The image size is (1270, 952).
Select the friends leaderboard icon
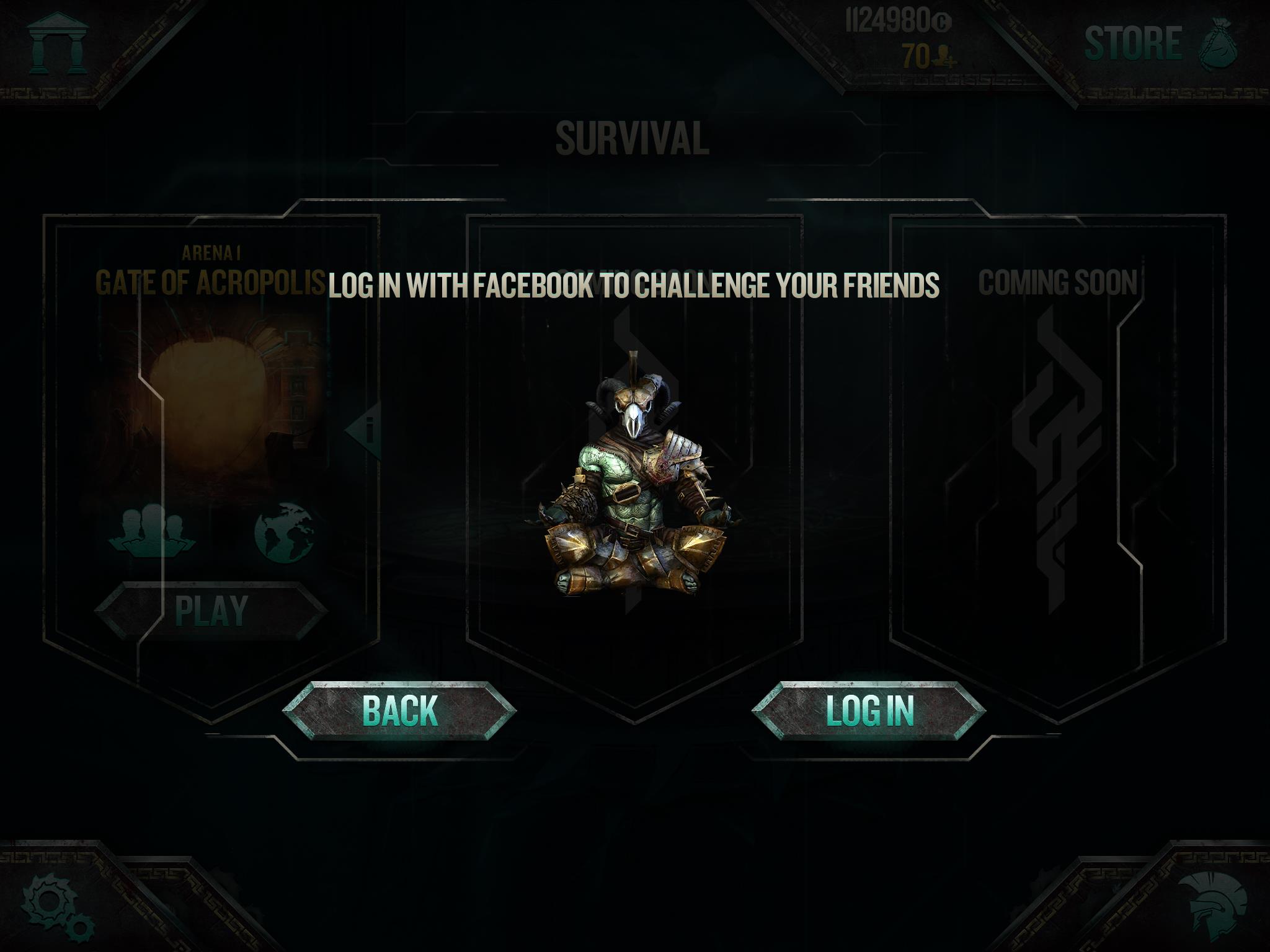coord(152,531)
